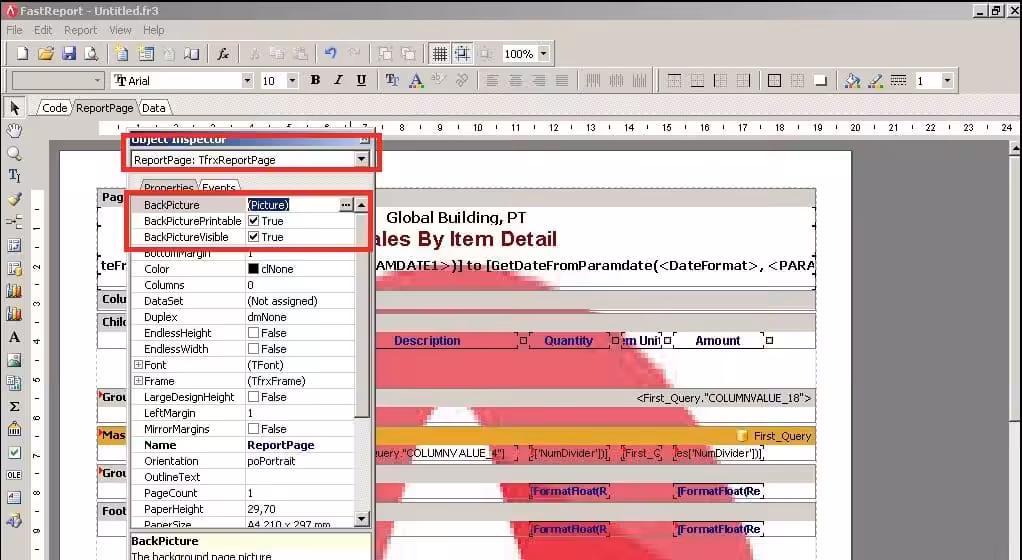Select the object pointer arrow tool
The image size is (1022, 560).
tap(14, 108)
